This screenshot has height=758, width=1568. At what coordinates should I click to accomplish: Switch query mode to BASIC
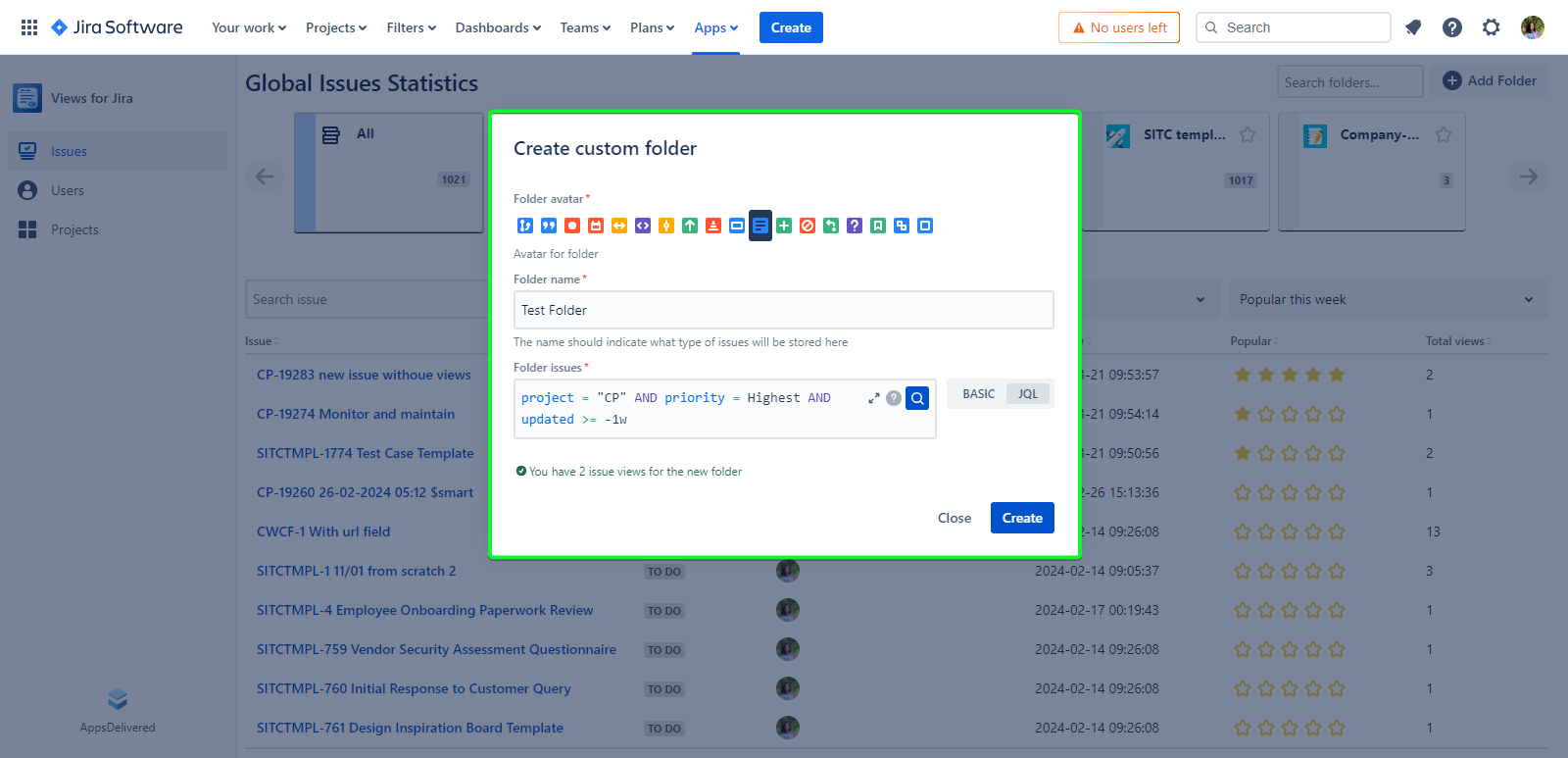click(x=978, y=394)
